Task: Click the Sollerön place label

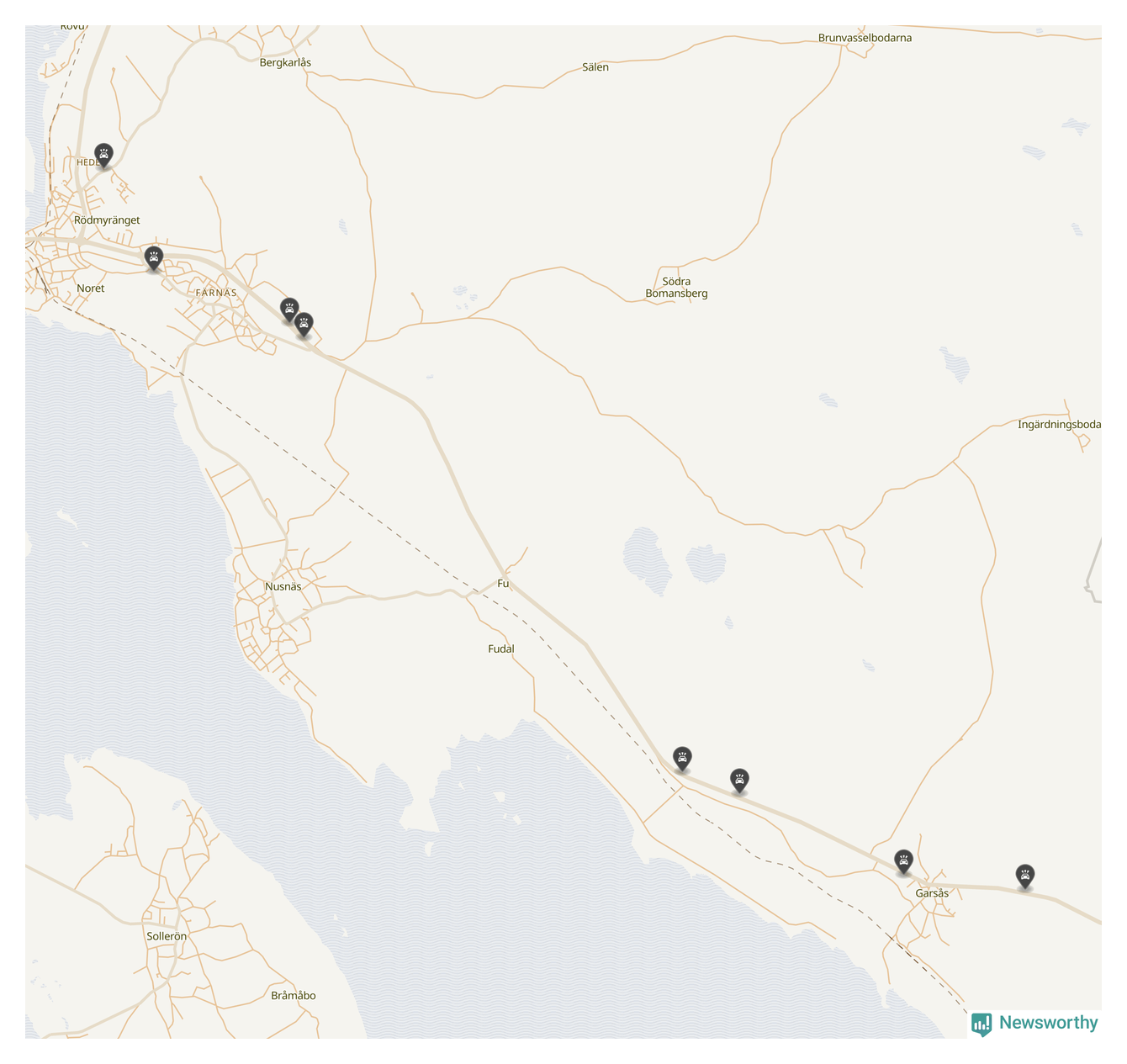Action: coord(167,936)
